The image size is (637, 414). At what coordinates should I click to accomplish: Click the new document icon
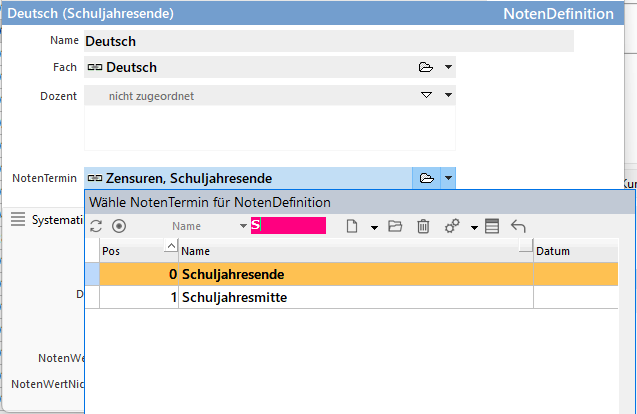(x=352, y=226)
